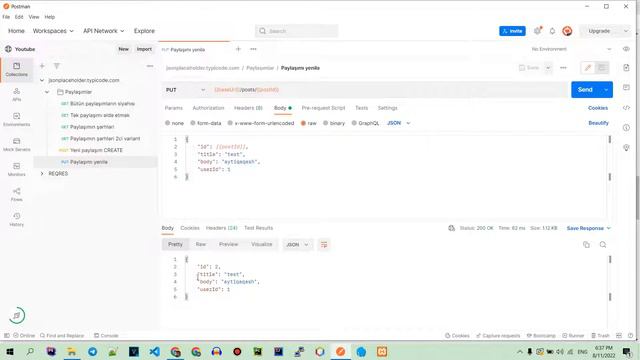Screen dimensions: 640x360
Task: Open the Mock Servers sidebar panel
Action: 16,144
